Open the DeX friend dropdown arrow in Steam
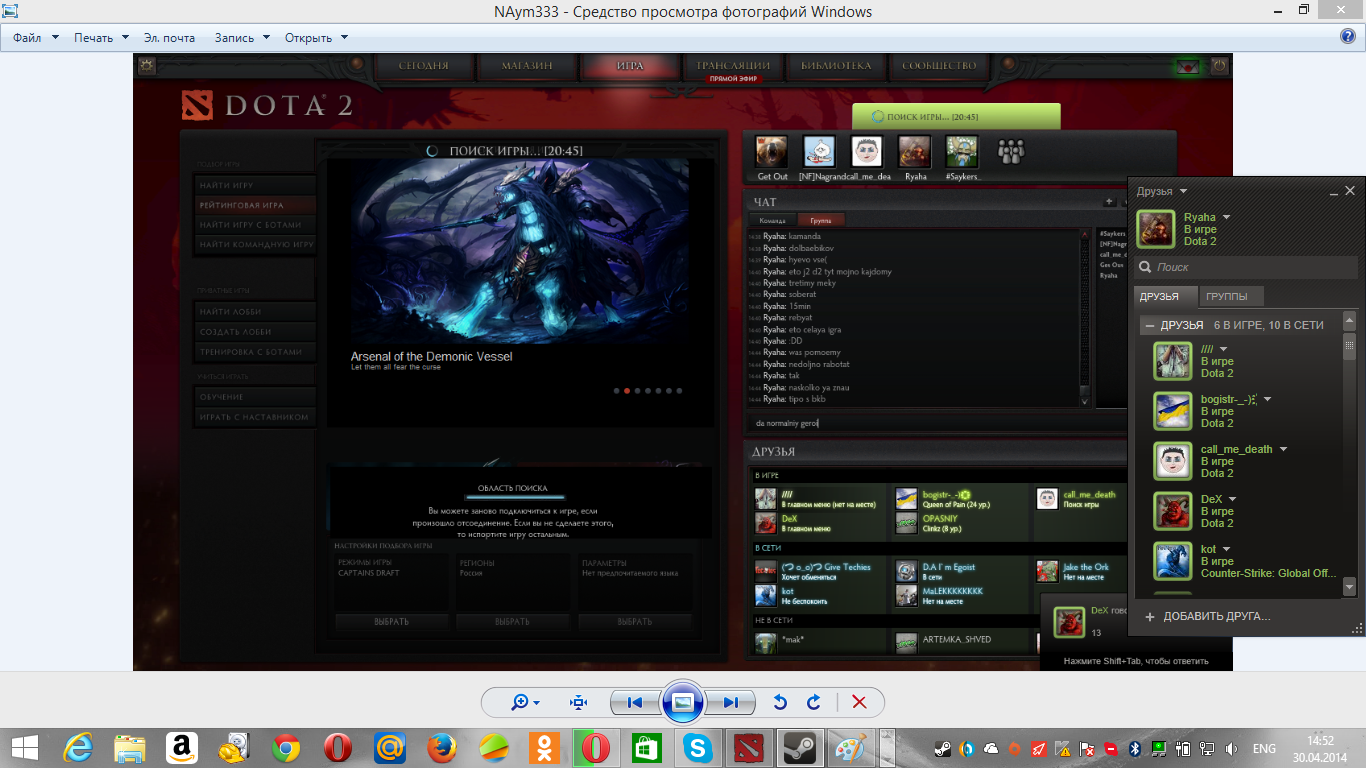Image resolution: width=1366 pixels, height=768 pixels. (x=1233, y=499)
